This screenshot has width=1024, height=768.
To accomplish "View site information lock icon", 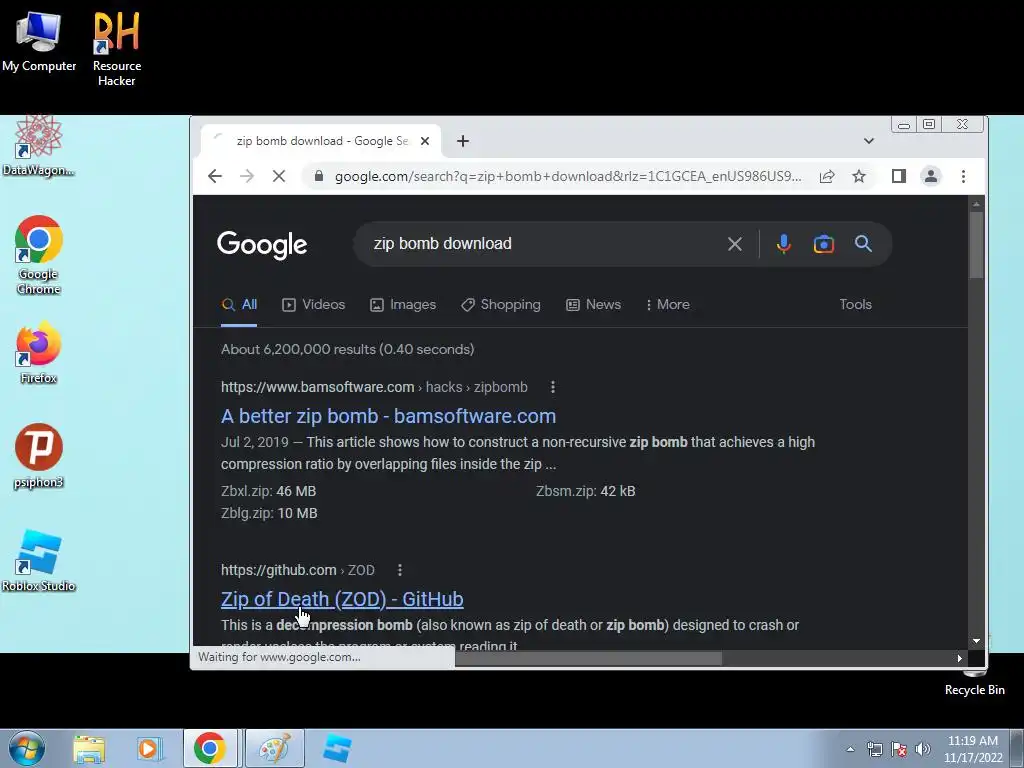I will [319, 176].
